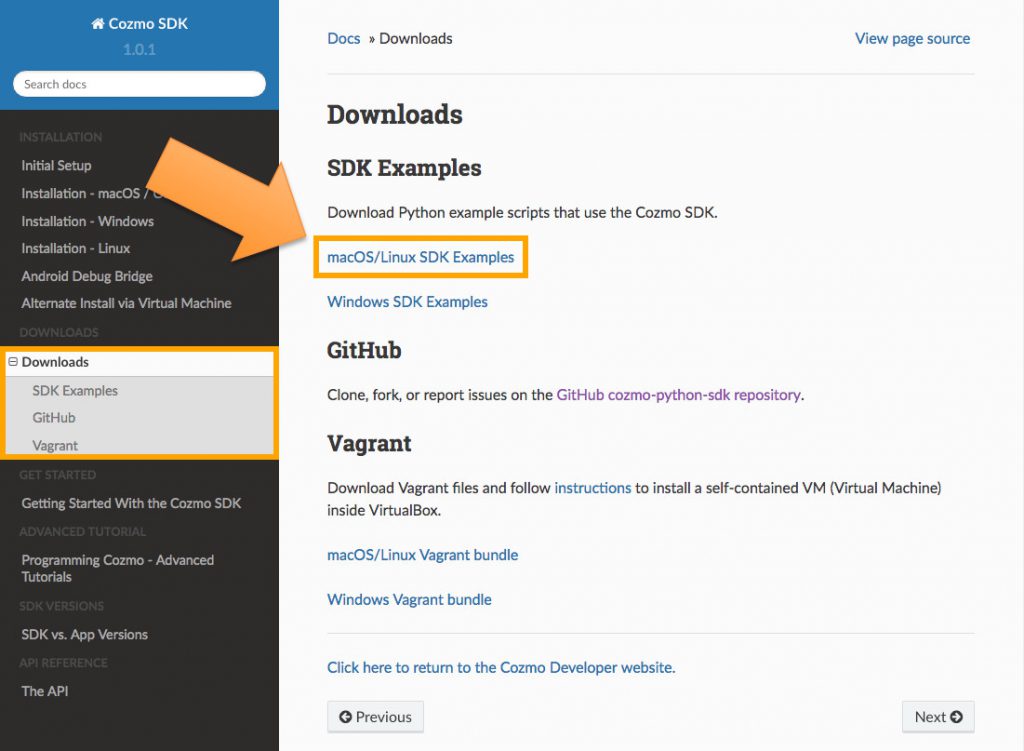1024x751 pixels.
Task: Click the Docs breadcrumb link
Action: (343, 38)
